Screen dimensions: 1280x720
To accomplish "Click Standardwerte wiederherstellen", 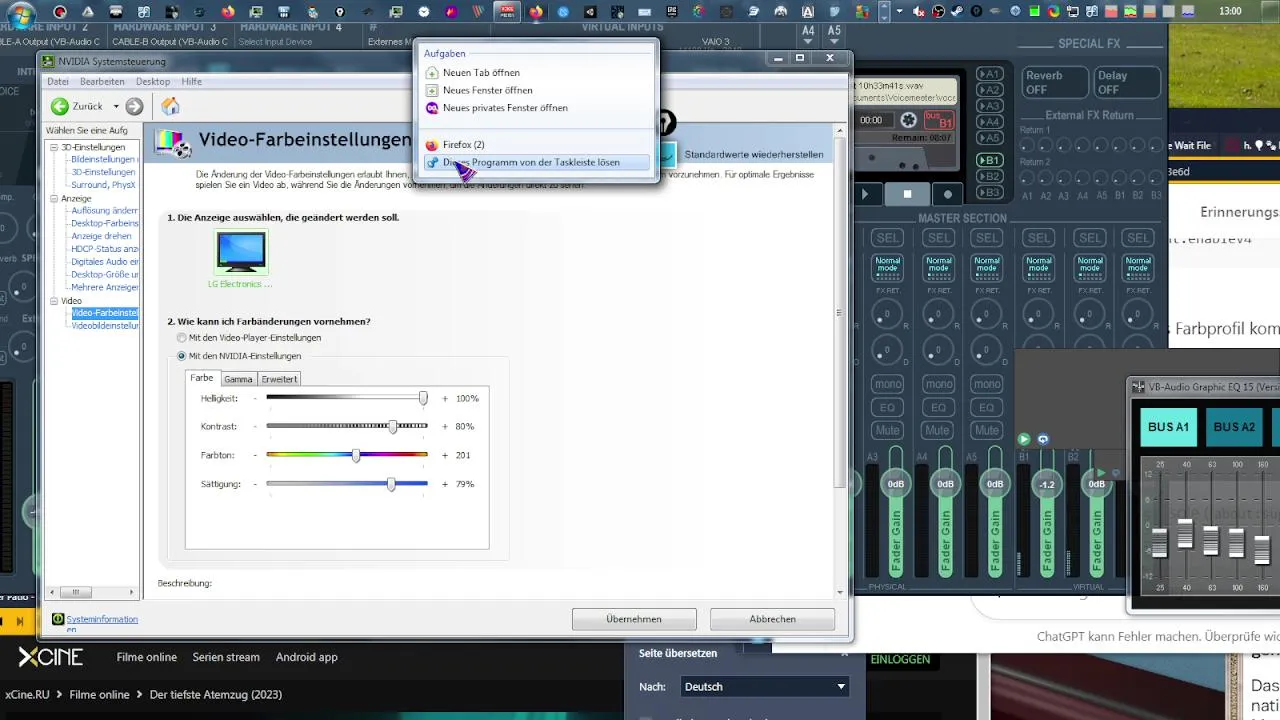I will click(753, 154).
